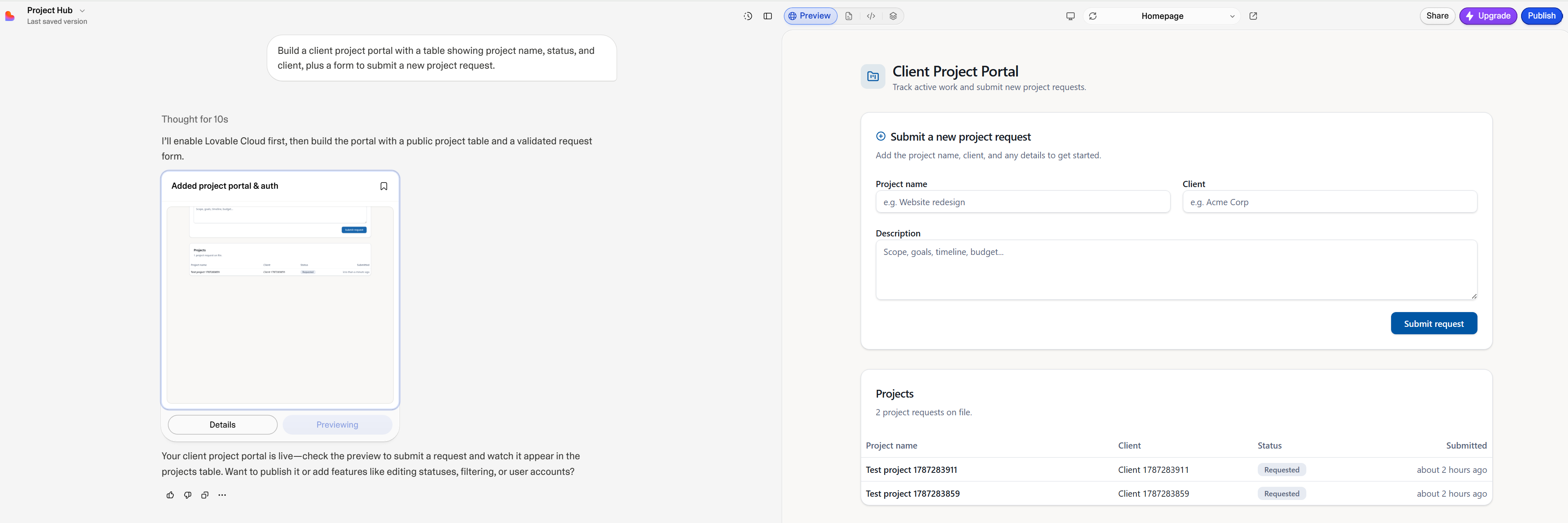The height and width of the screenshot is (523, 1568).
Task: Click into the Description textarea
Action: (x=1176, y=269)
